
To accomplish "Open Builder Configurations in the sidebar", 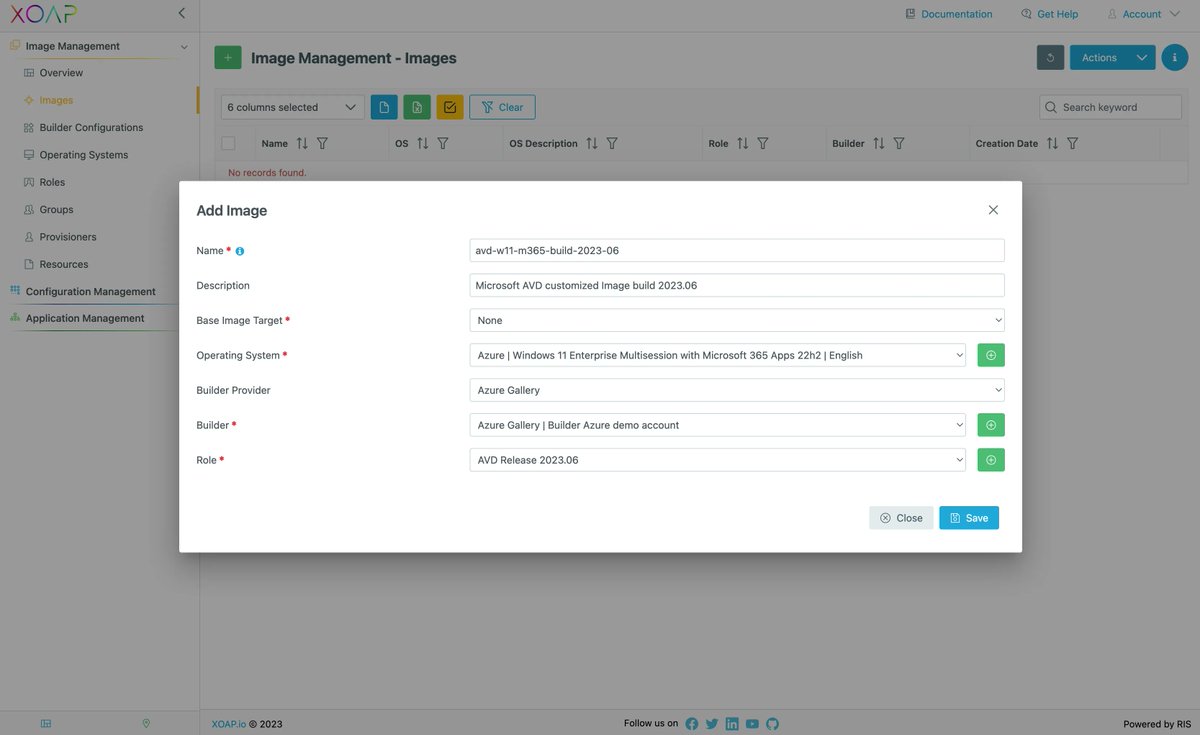I will [x=91, y=128].
